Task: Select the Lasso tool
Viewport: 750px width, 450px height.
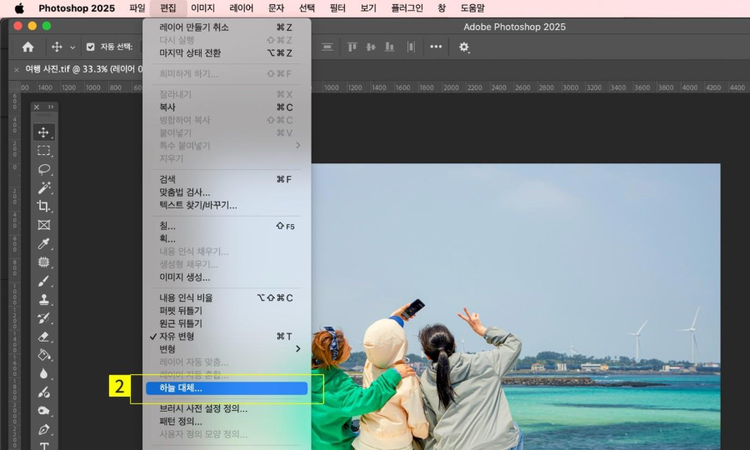Action: (x=44, y=169)
